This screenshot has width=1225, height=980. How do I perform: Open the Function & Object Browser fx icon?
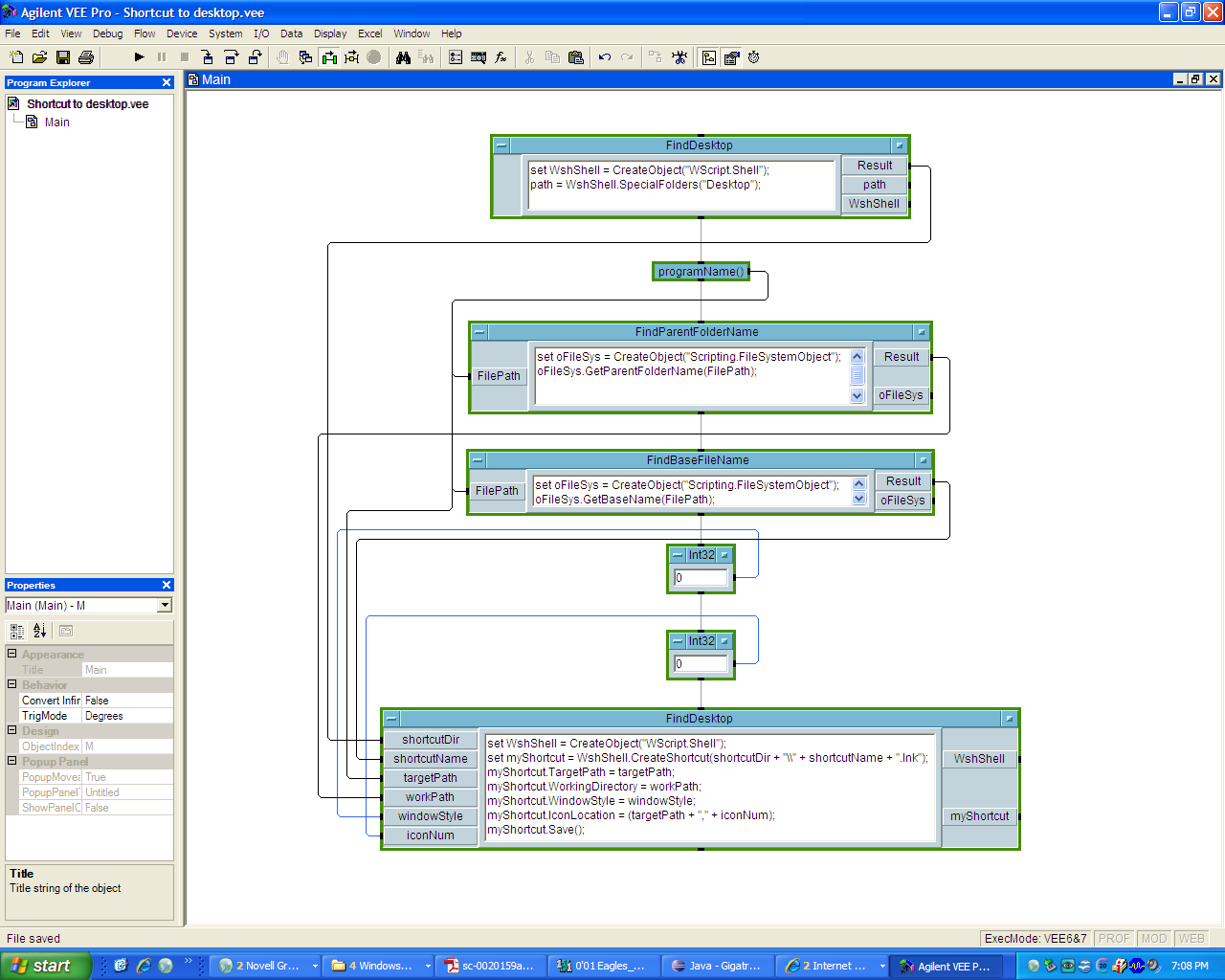[x=501, y=57]
